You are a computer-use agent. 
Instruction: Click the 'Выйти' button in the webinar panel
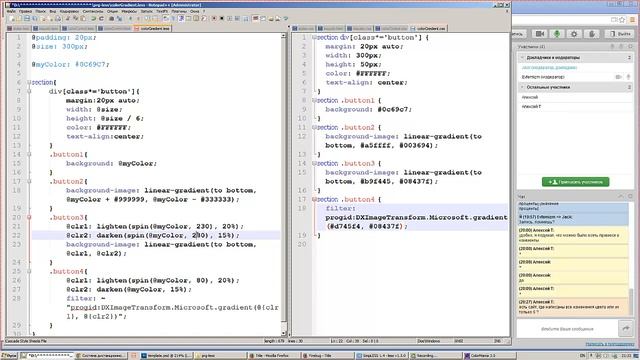tap(620, 34)
